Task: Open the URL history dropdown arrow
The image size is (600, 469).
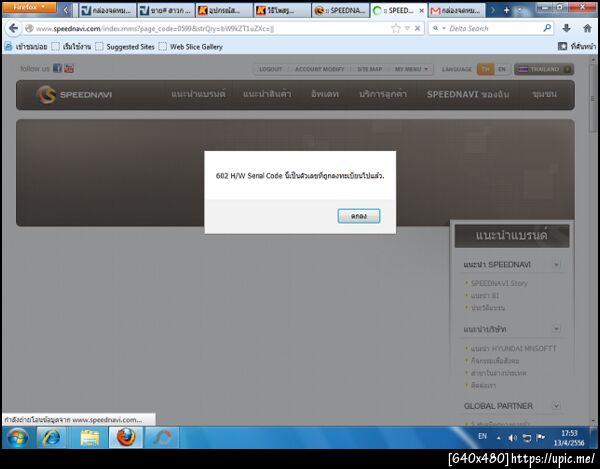Action: pyautogui.click(x=407, y=28)
